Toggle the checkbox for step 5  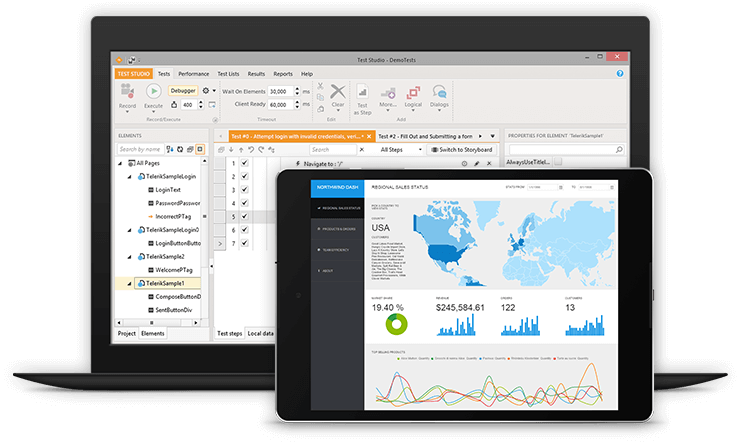pos(244,216)
